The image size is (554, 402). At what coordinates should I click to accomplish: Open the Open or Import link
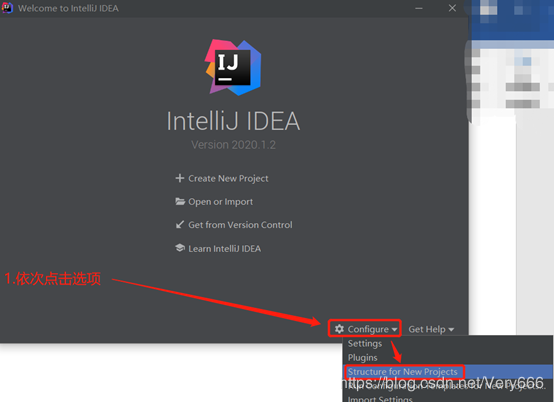pos(220,202)
